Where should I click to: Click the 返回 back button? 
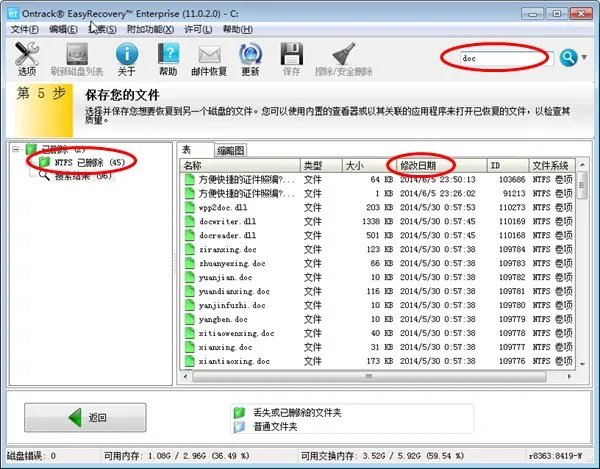[85, 417]
